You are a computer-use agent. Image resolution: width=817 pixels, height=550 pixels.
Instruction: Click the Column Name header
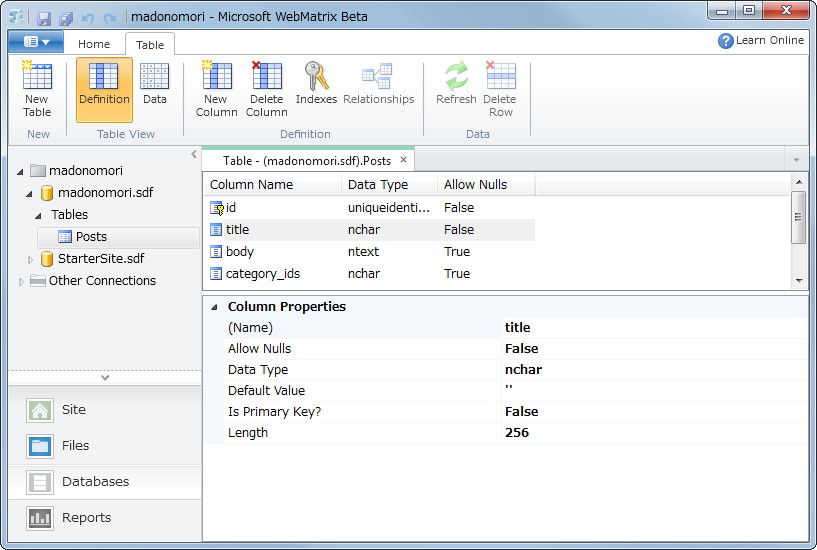[272, 185]
